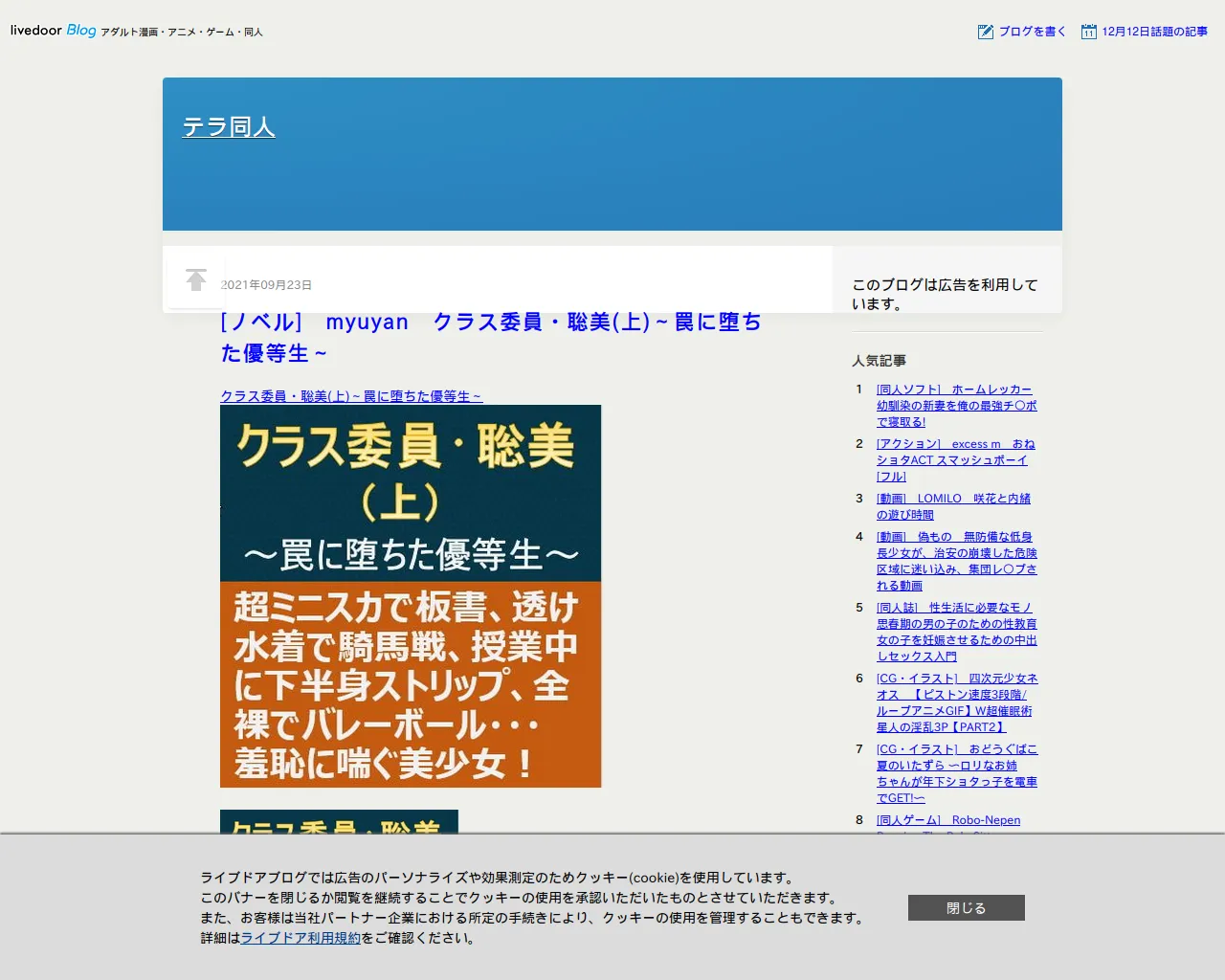Screen dimensions: 1225x980
Task: Open popular article ranked number 6
Action: [x=955, y=702]
